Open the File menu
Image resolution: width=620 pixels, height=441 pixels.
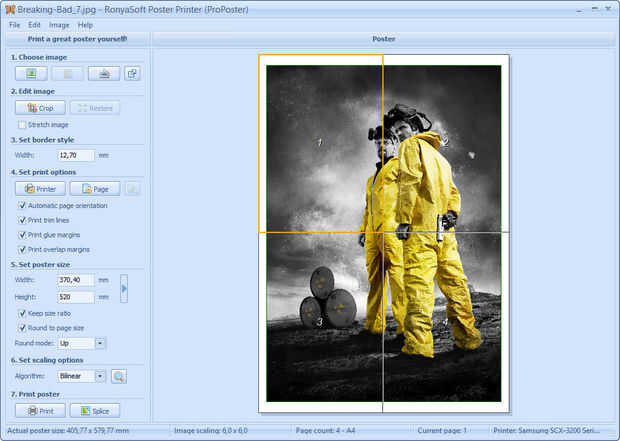coord(15,25)
